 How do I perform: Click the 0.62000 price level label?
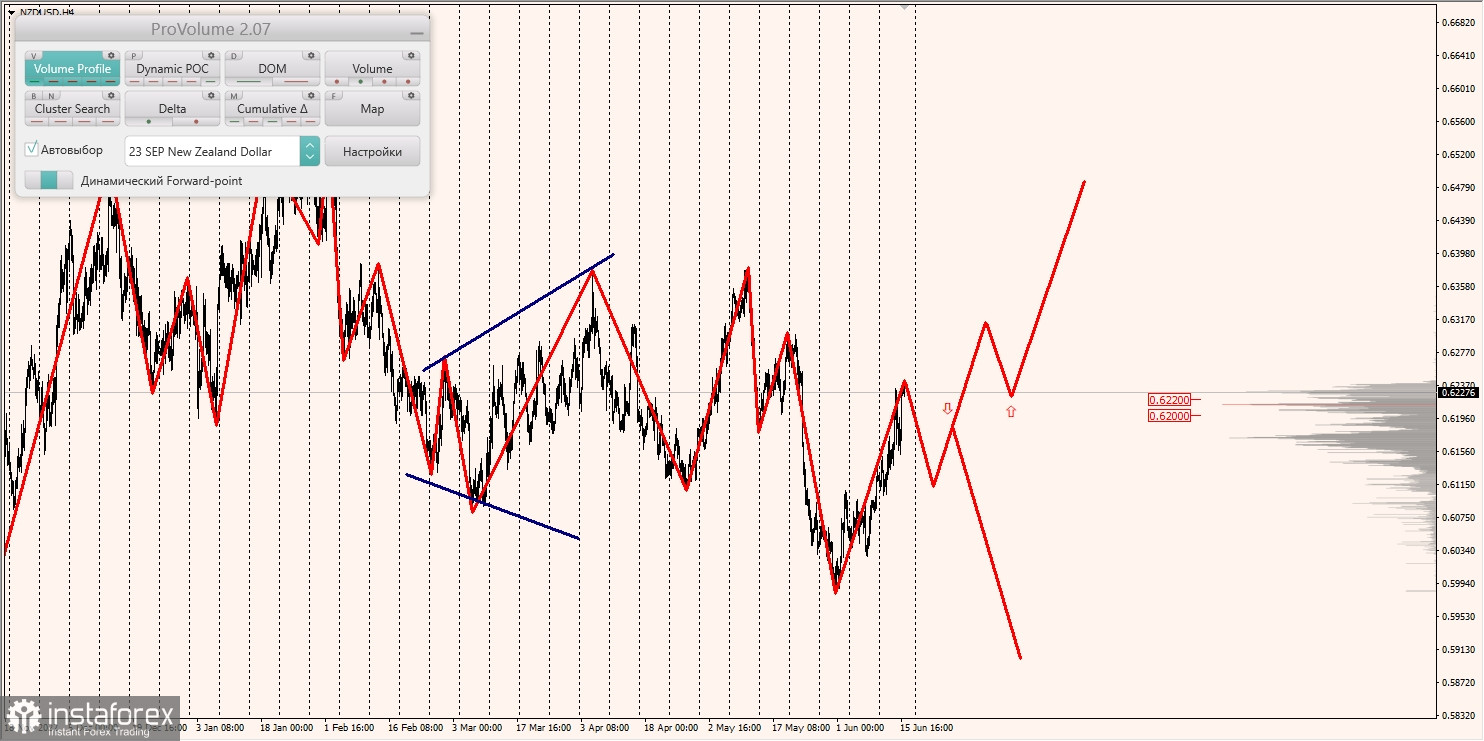[1169, 415]
